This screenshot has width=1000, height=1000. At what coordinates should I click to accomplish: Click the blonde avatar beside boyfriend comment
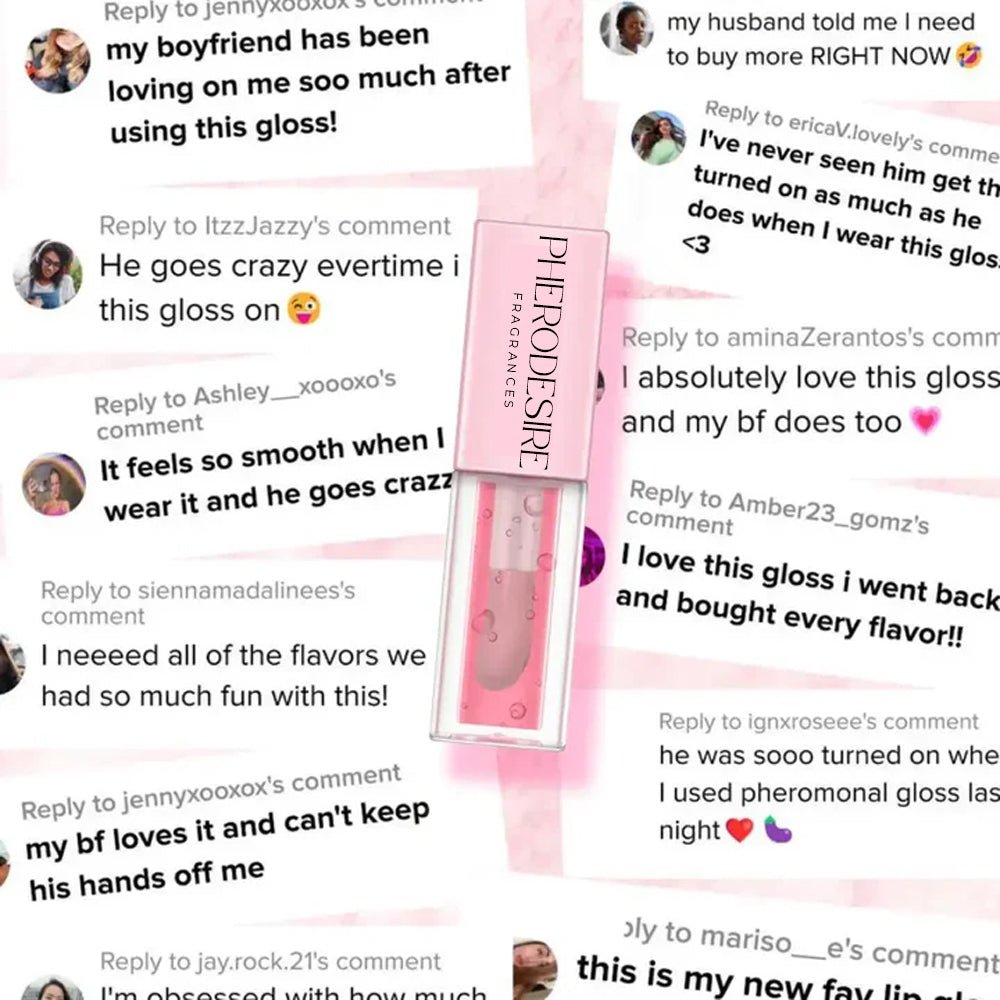pyautogui.click(x=57, y=61)
